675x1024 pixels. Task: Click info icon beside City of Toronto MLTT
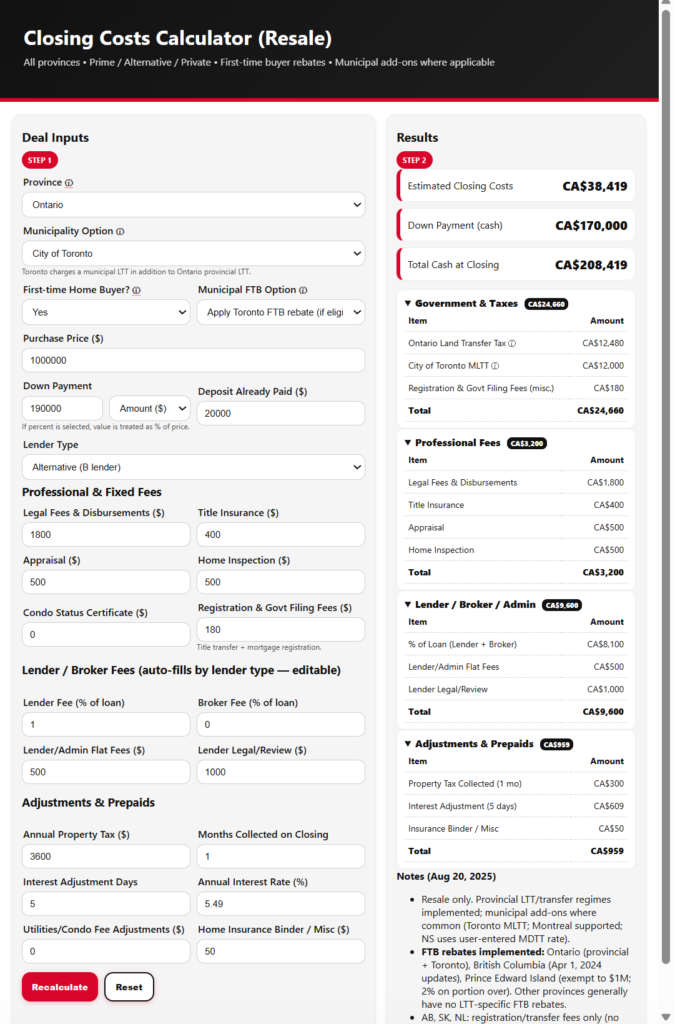point(495,366)
